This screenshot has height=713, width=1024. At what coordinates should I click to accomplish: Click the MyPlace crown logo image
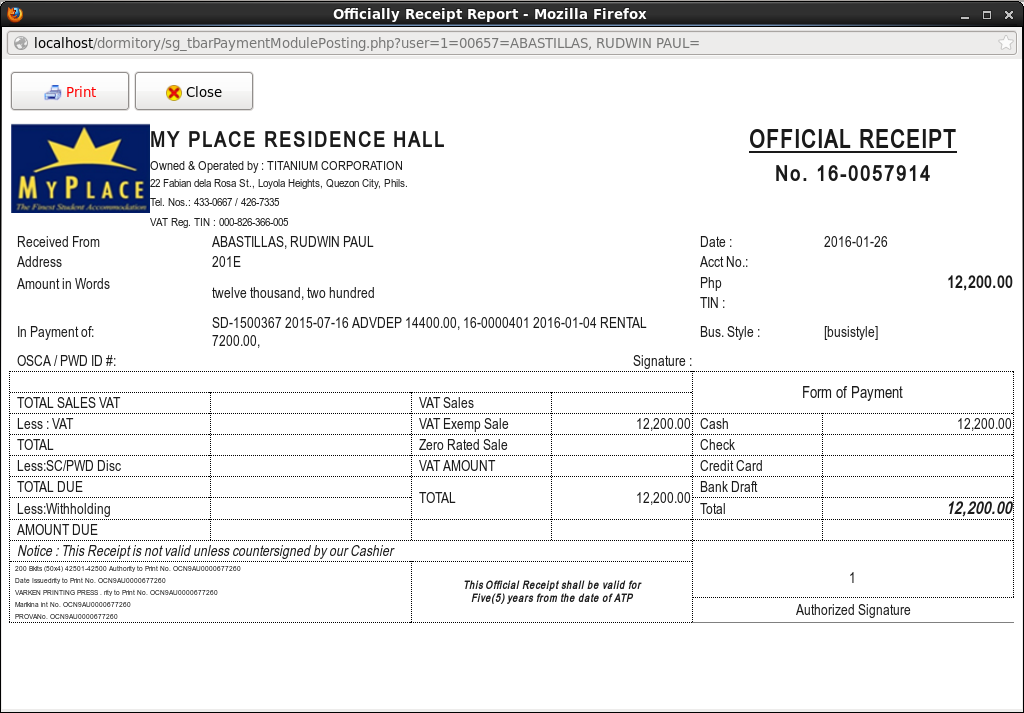point(80,168)
